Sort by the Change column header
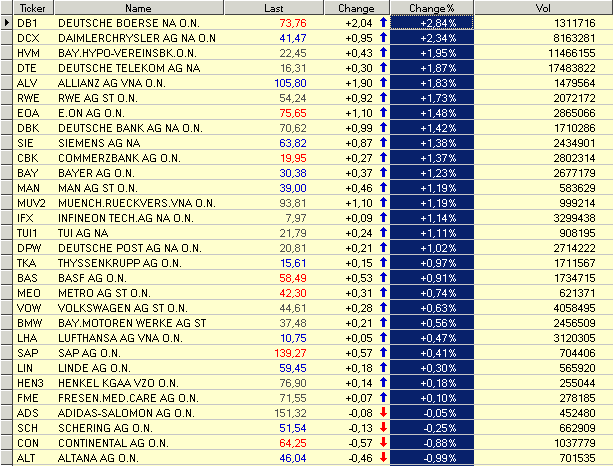Viewport: 613px width, 466px height. (x=357, y=8)
